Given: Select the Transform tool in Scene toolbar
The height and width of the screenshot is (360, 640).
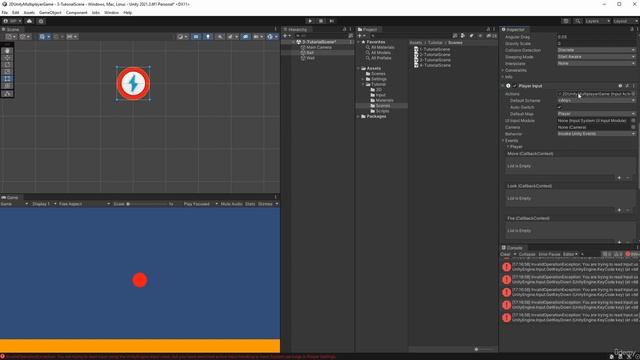Looking at the screenshot, I should 7,86.
